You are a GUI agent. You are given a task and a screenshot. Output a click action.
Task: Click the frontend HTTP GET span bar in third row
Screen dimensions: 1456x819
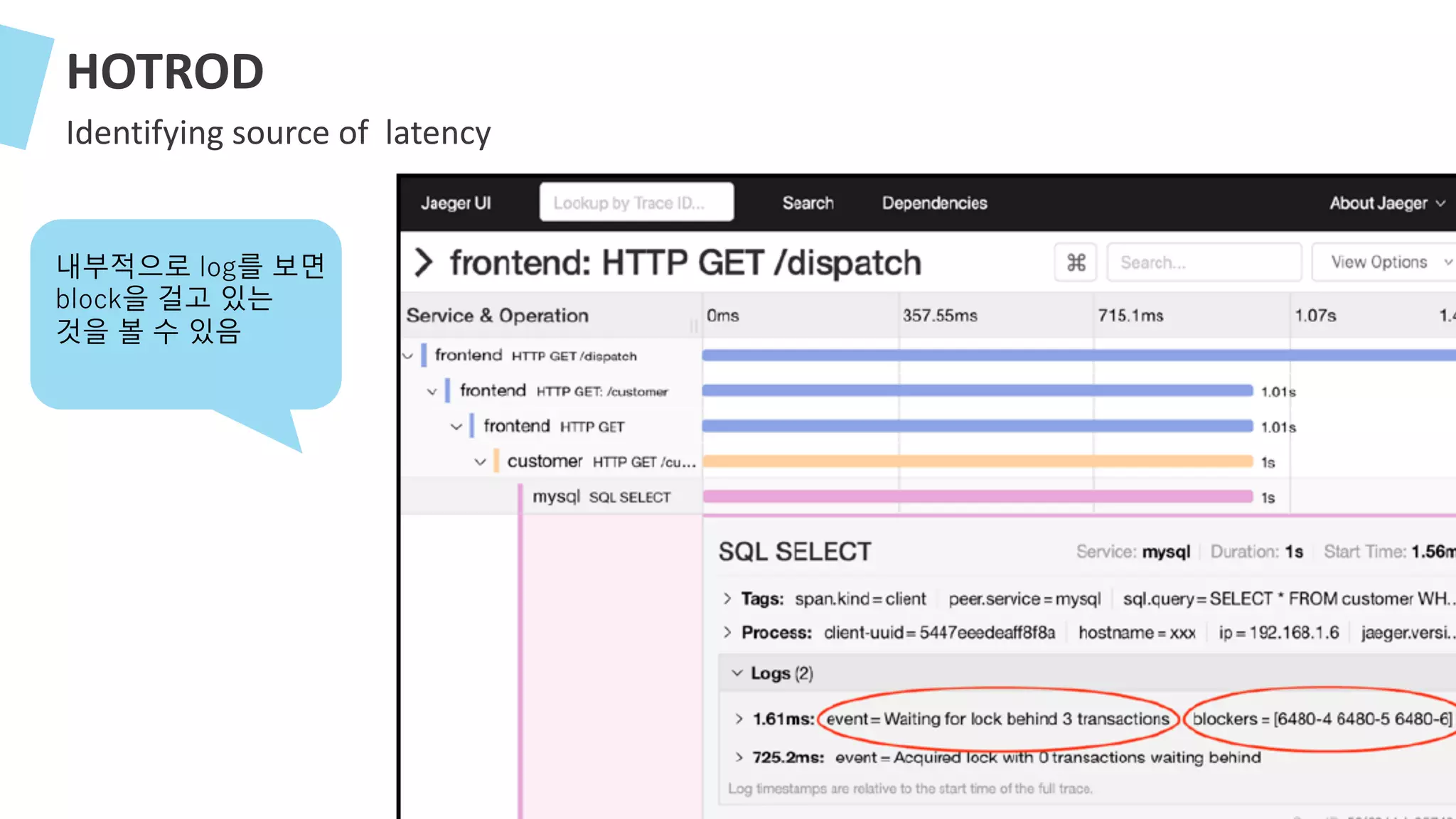978,426
